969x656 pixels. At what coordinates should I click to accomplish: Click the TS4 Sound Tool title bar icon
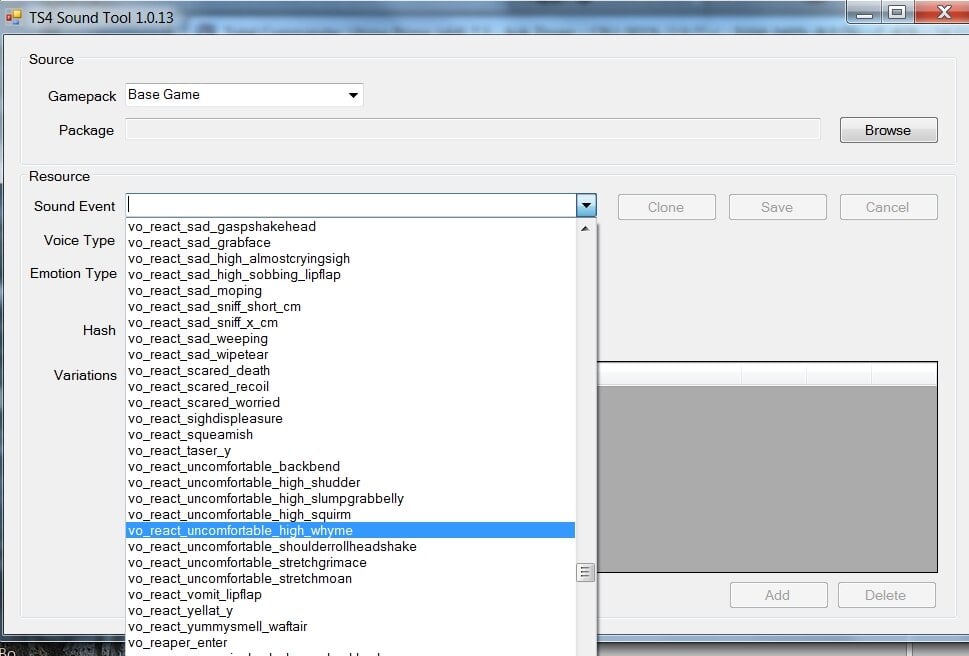13,17
